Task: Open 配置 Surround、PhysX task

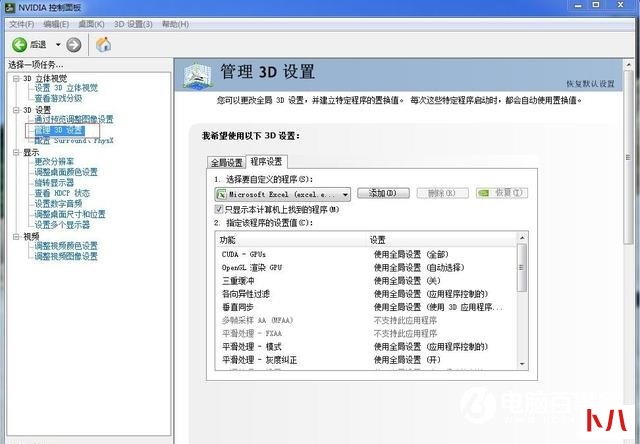Action: (x=74, y=140)
